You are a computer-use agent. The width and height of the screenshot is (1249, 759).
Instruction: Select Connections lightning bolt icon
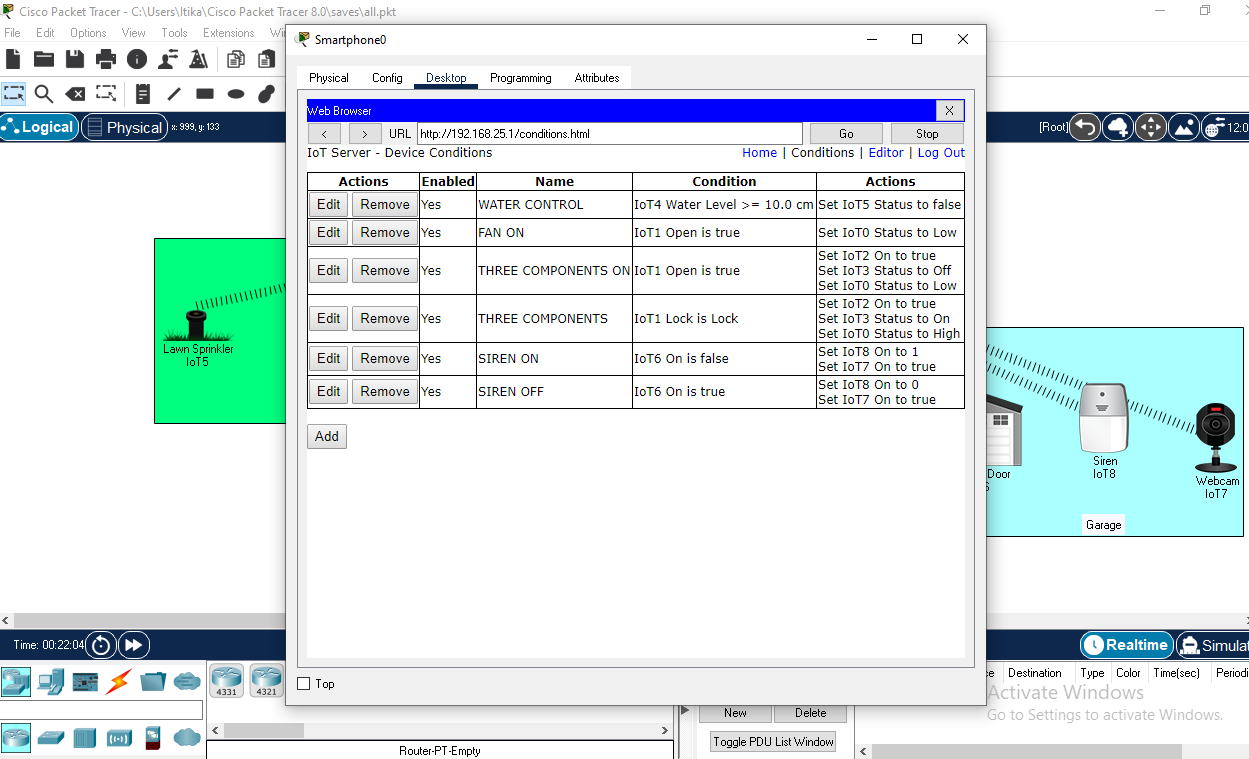click(x=119, y=682)
